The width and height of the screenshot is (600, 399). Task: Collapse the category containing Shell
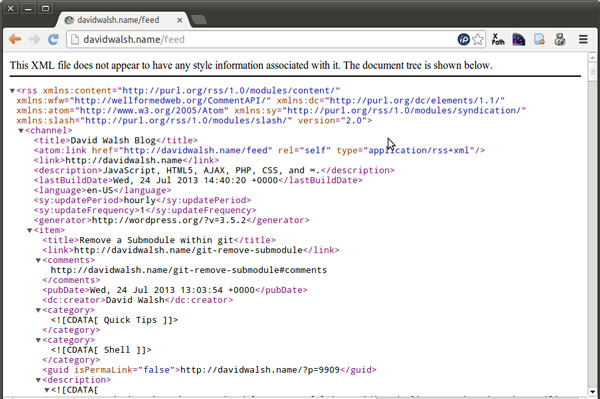click(x=38, y=340)
